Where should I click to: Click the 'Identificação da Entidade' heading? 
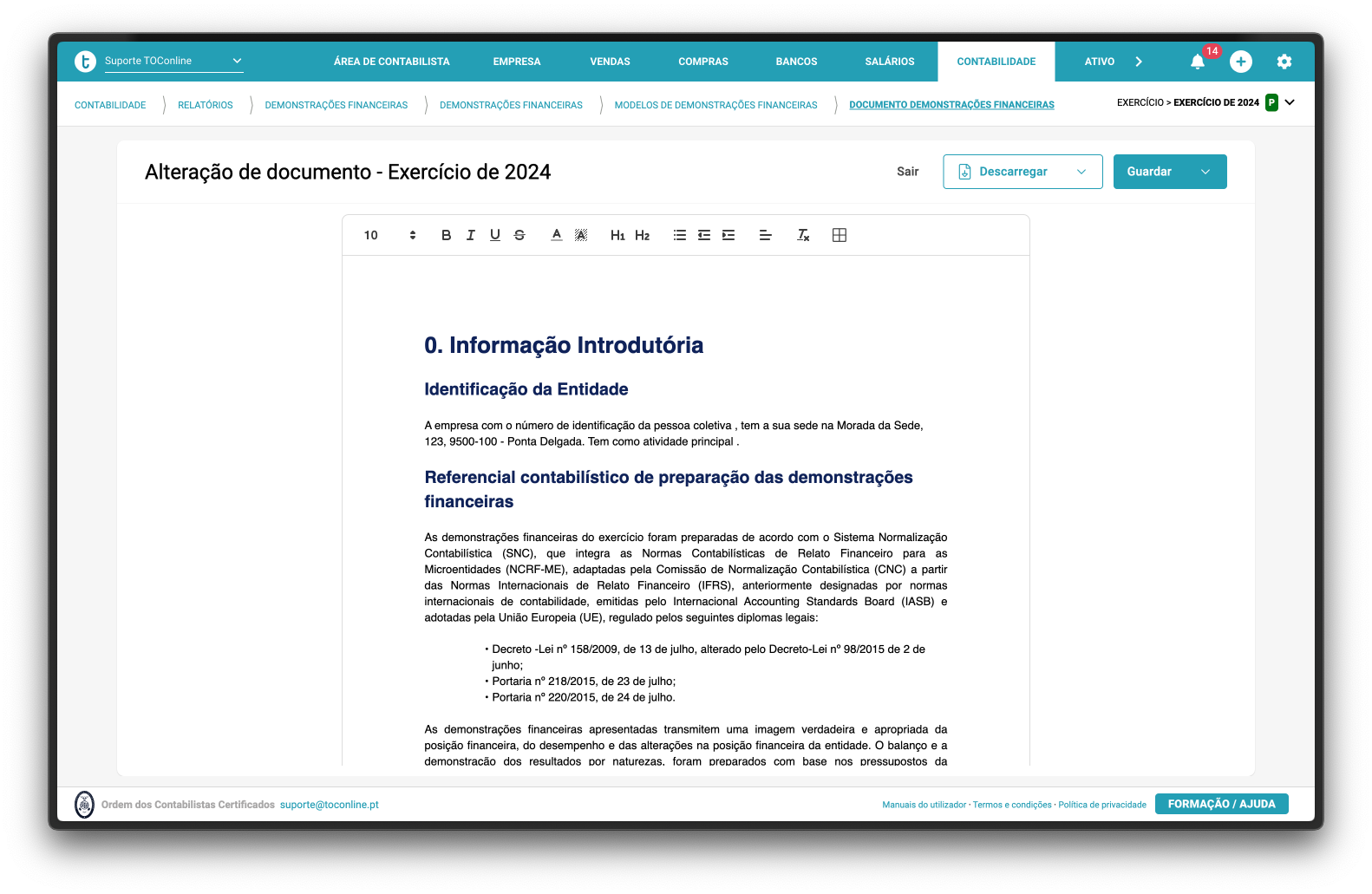coord(526,389)
